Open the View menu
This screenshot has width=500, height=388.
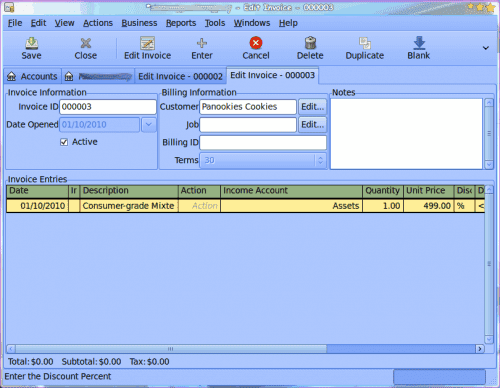[x=64, y=23]
